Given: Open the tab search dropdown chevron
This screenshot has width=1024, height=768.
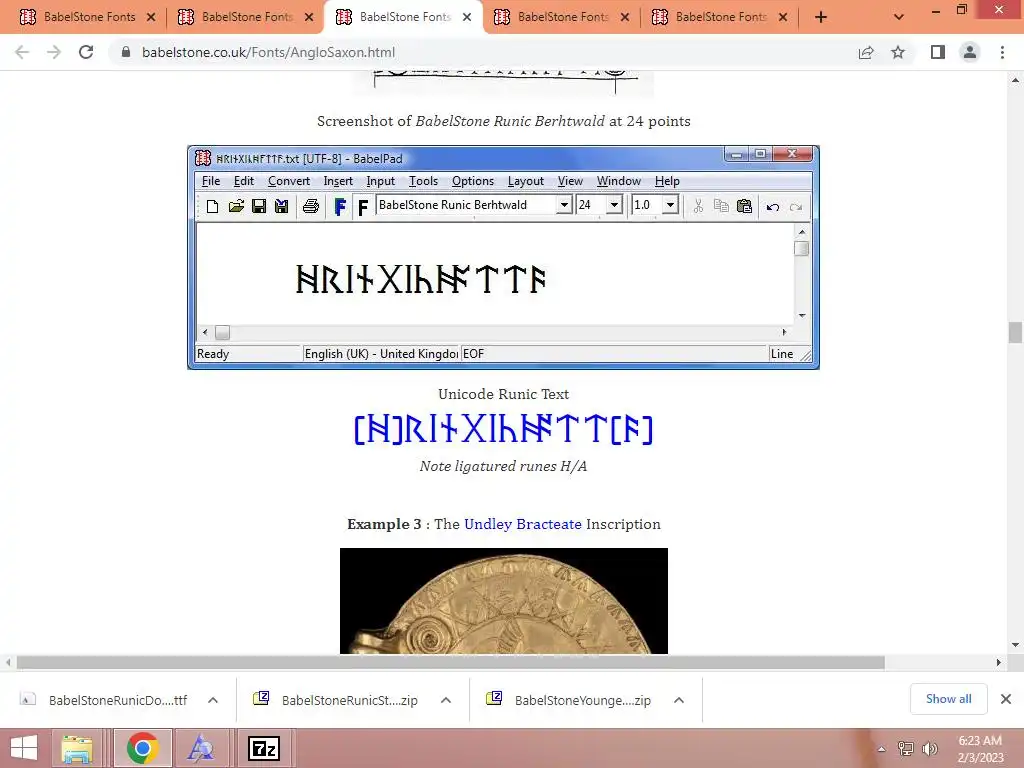Looking at the screenshot, I should (x=899, y=17).
